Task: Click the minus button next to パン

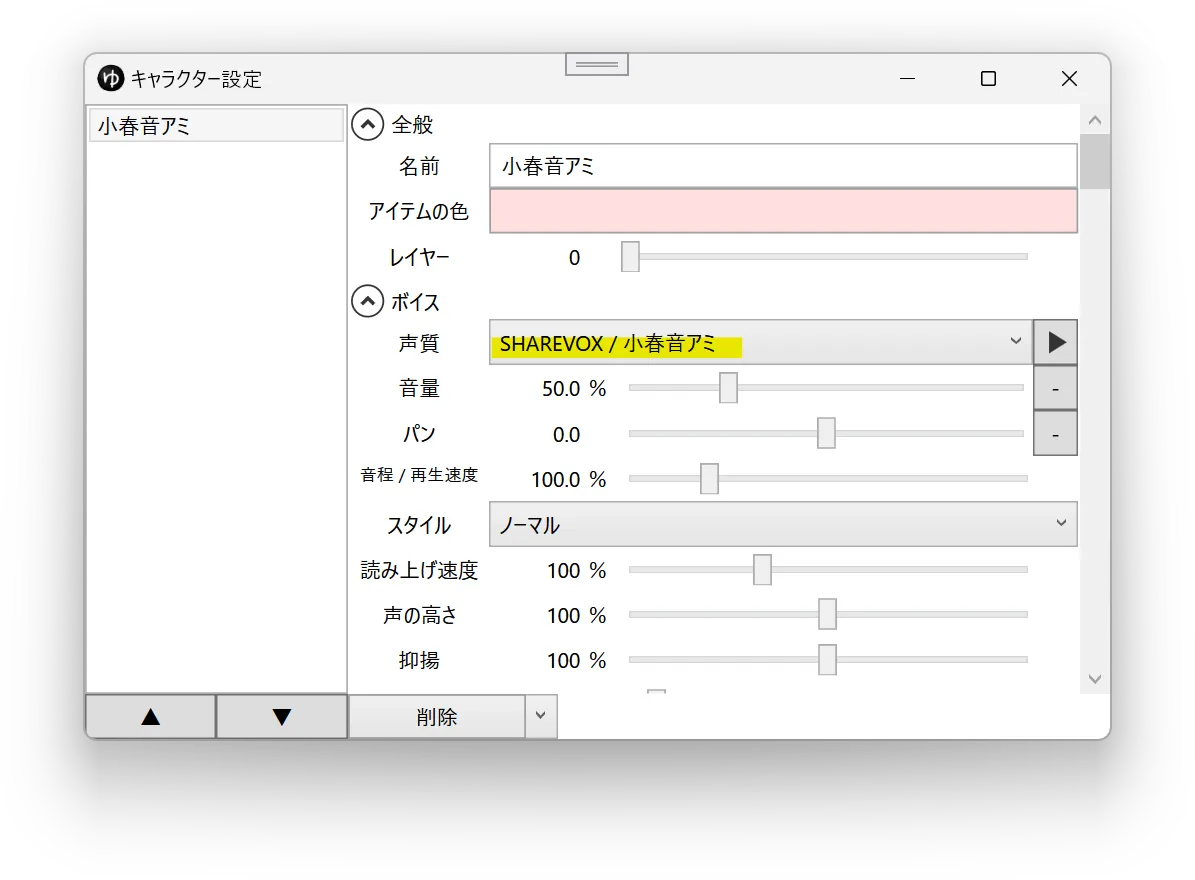Action: [x=1056, y=434]
